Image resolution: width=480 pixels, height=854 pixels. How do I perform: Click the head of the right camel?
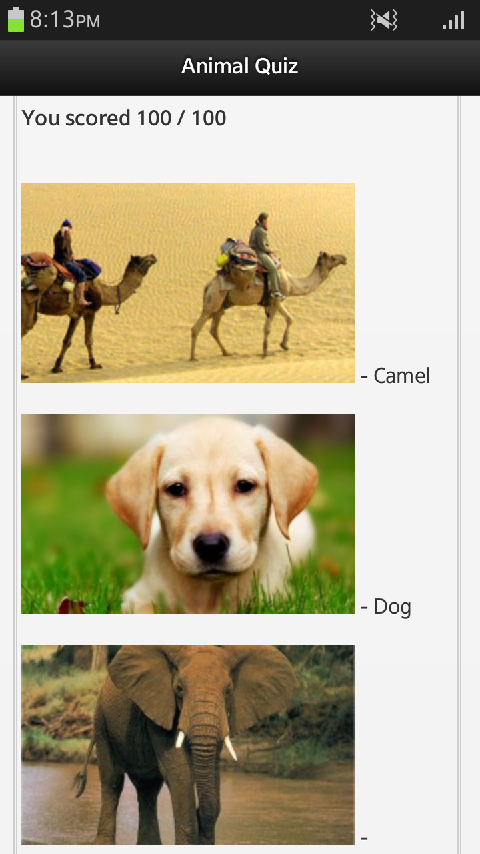point(332,260)
